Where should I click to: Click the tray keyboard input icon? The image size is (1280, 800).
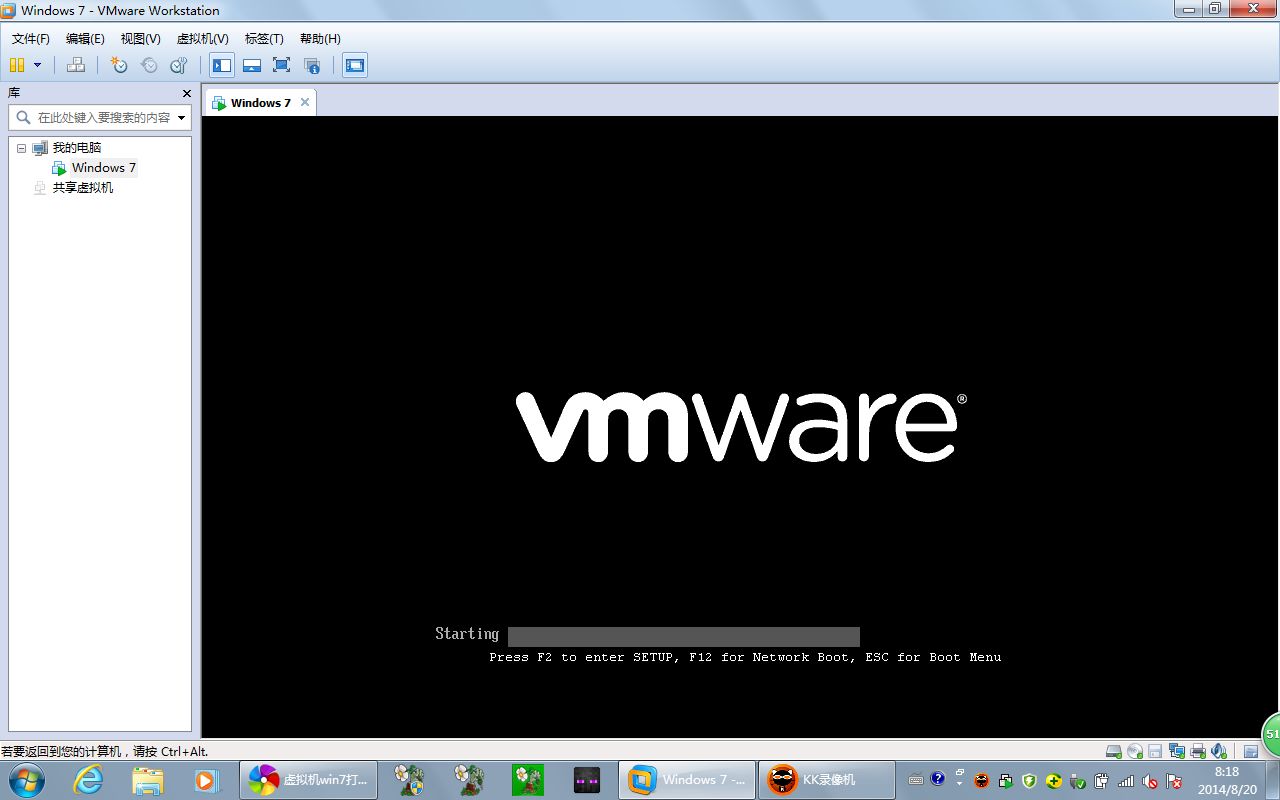tap(915, 780)
